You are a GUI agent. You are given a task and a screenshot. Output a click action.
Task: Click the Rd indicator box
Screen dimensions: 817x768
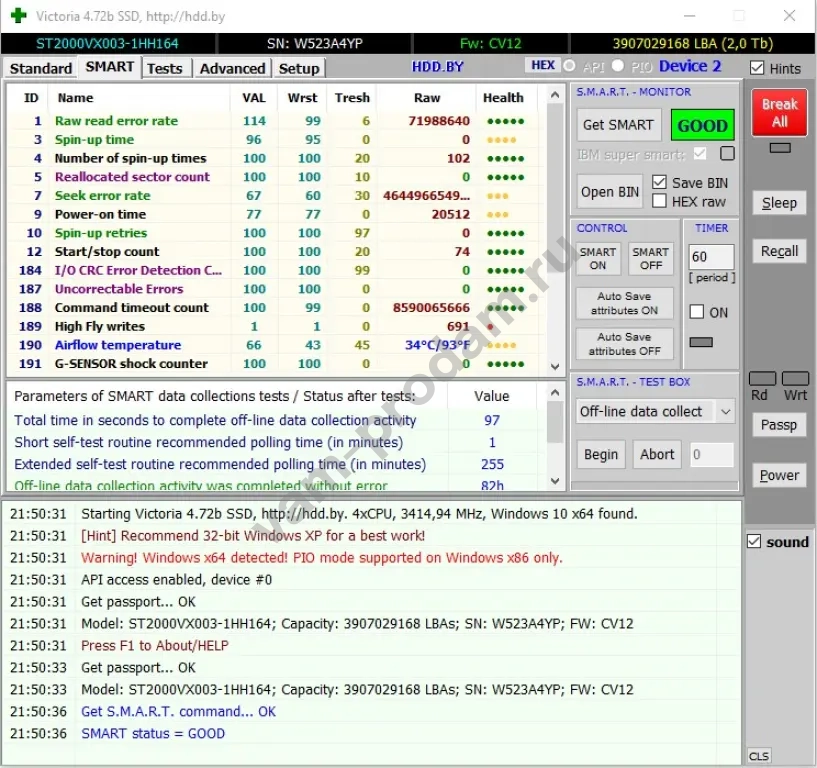pyautogui.click(x=762, y=378)
